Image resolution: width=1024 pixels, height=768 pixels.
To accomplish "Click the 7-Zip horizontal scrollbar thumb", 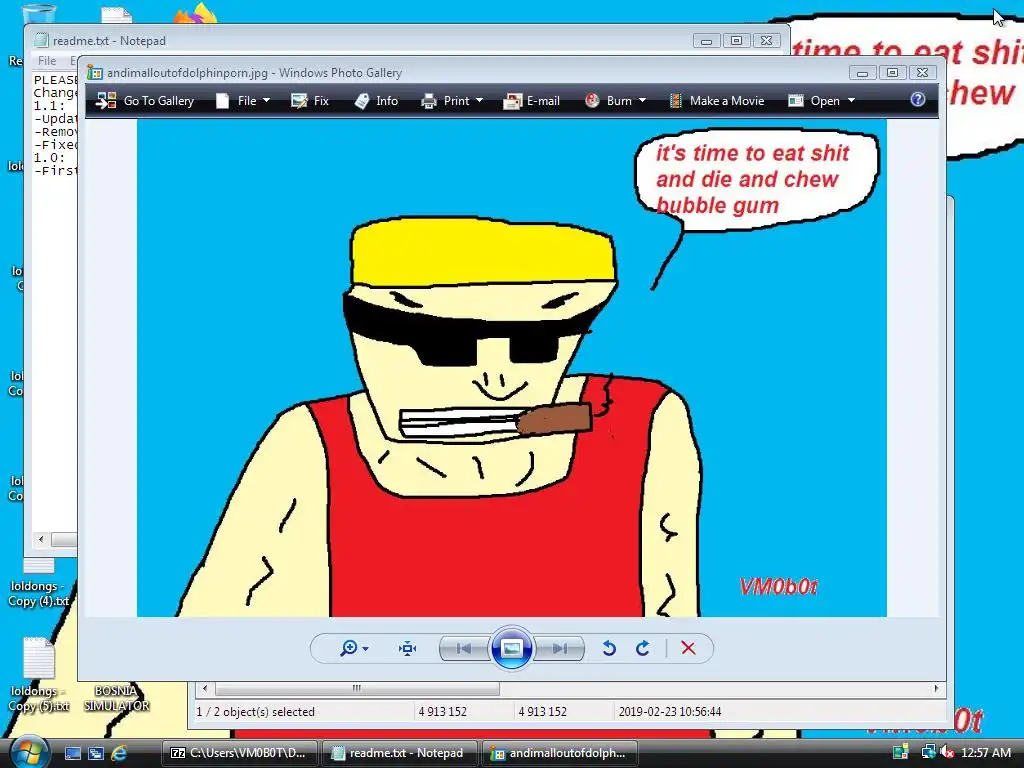I will coord(357,688).
